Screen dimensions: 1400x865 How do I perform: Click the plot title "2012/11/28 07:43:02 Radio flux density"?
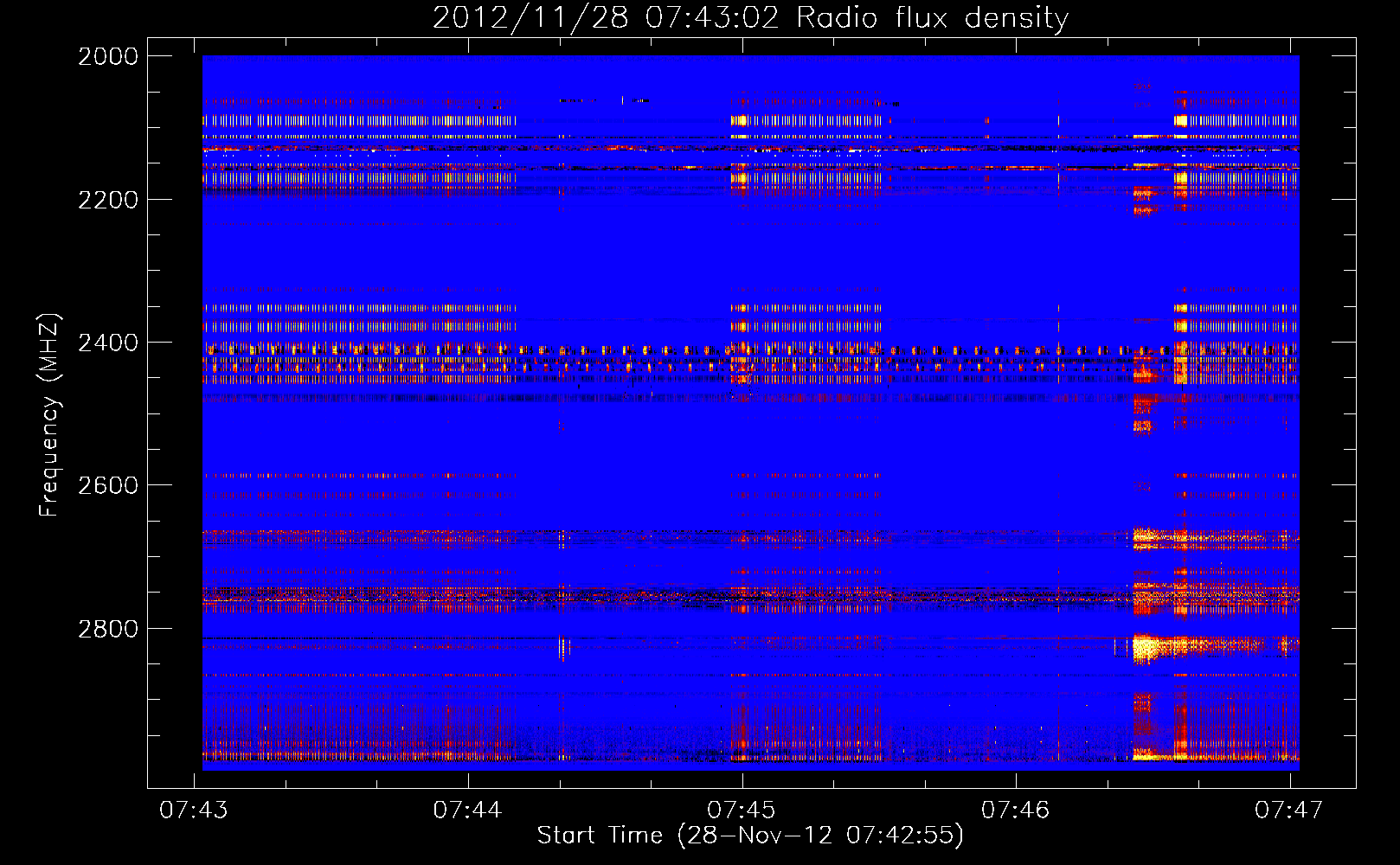pos(750,18)
